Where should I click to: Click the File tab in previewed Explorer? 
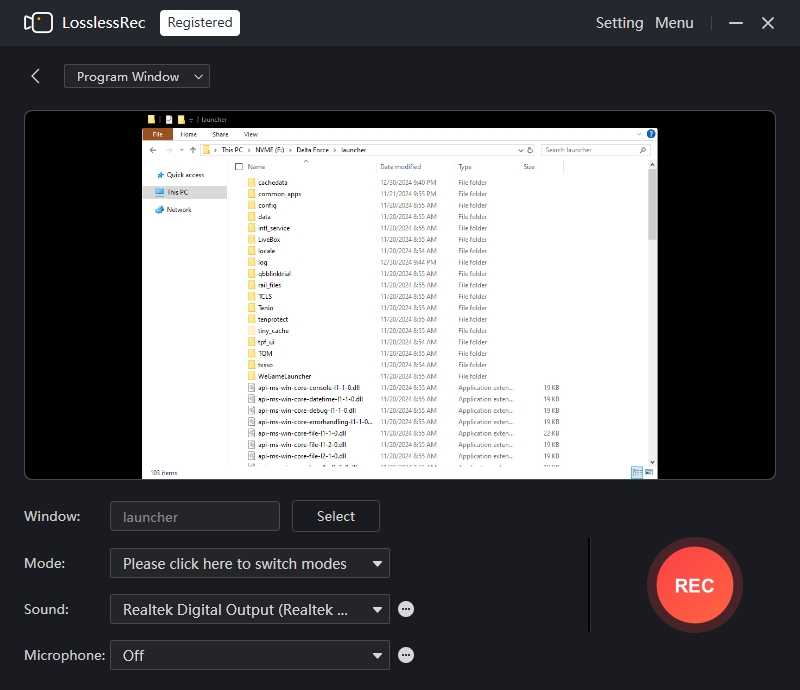(x=158, y=134)
